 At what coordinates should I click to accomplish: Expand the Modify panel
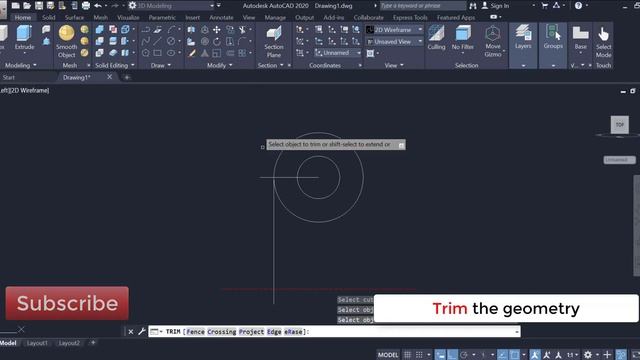tap(220, 65)
